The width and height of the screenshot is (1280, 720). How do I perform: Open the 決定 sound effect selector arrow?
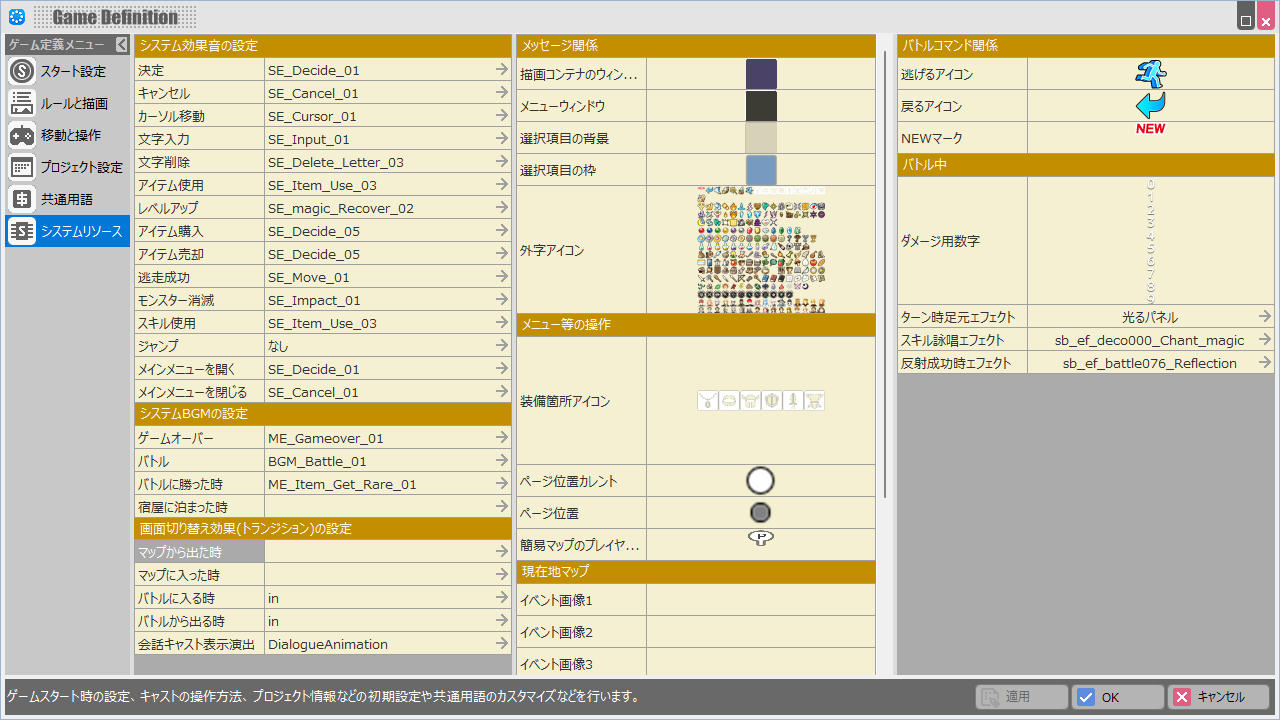(x=502, y=70)
